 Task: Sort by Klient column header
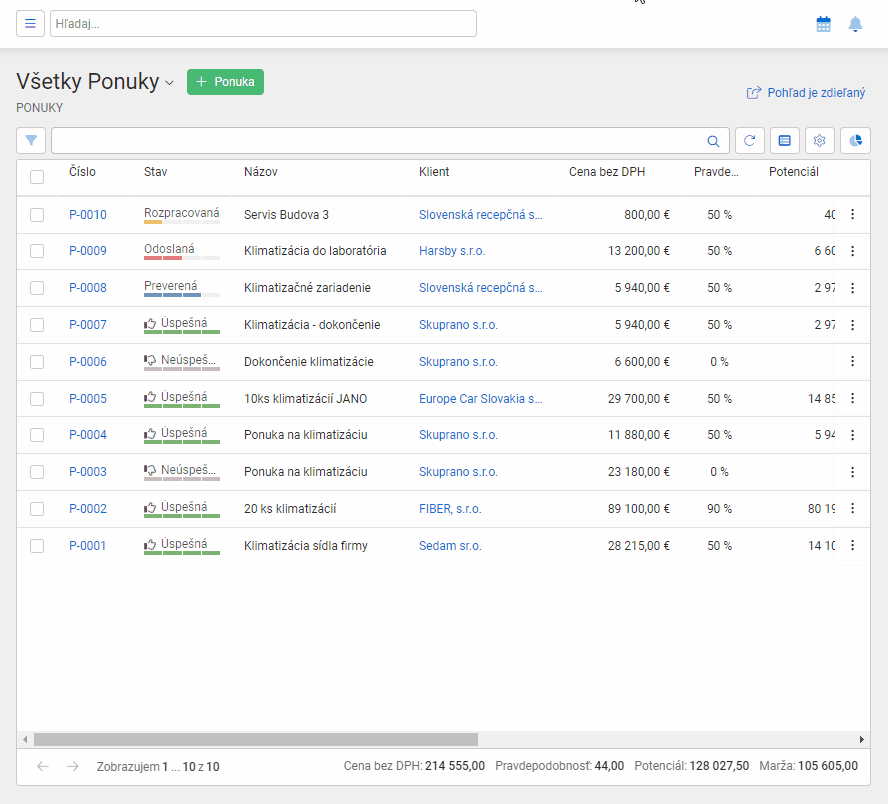coord(434,172)
